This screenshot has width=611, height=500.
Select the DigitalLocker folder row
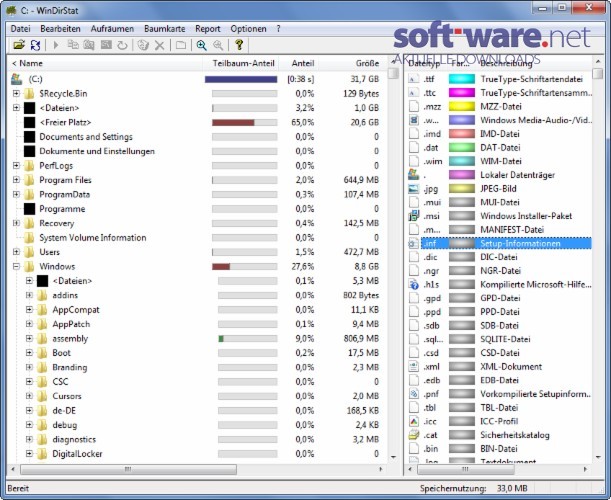coord(77,454)
